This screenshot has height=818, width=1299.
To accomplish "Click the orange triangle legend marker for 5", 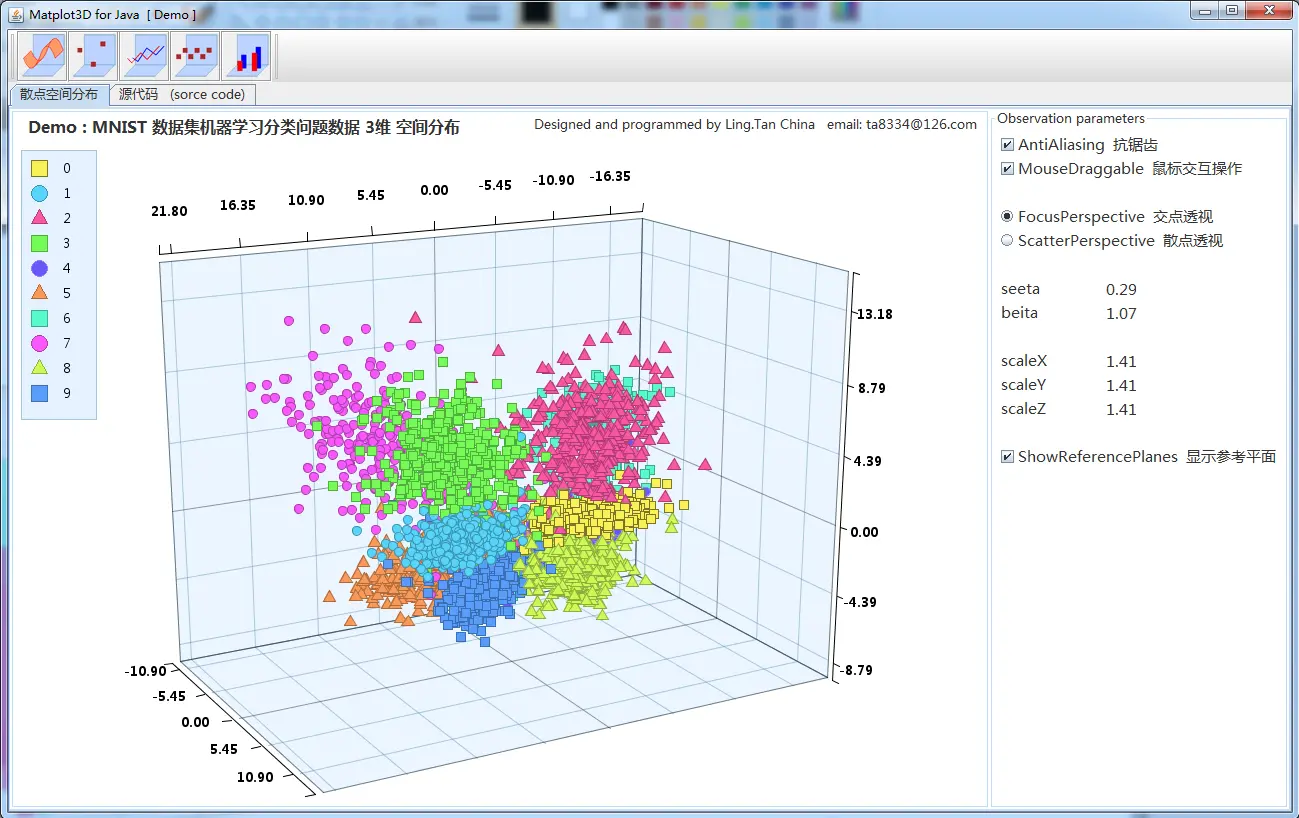I will (40, 293).
